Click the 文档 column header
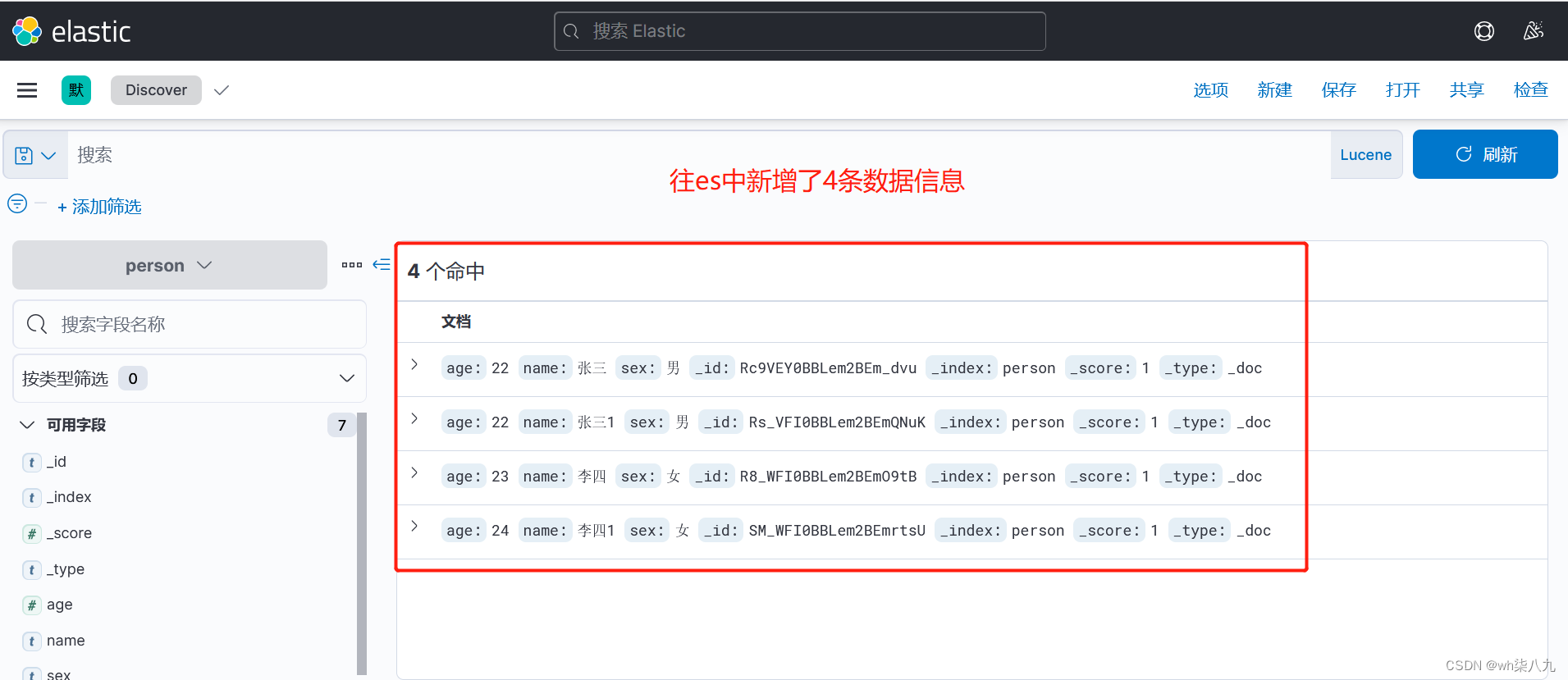The image size is (1568, 680). (456, 322)
